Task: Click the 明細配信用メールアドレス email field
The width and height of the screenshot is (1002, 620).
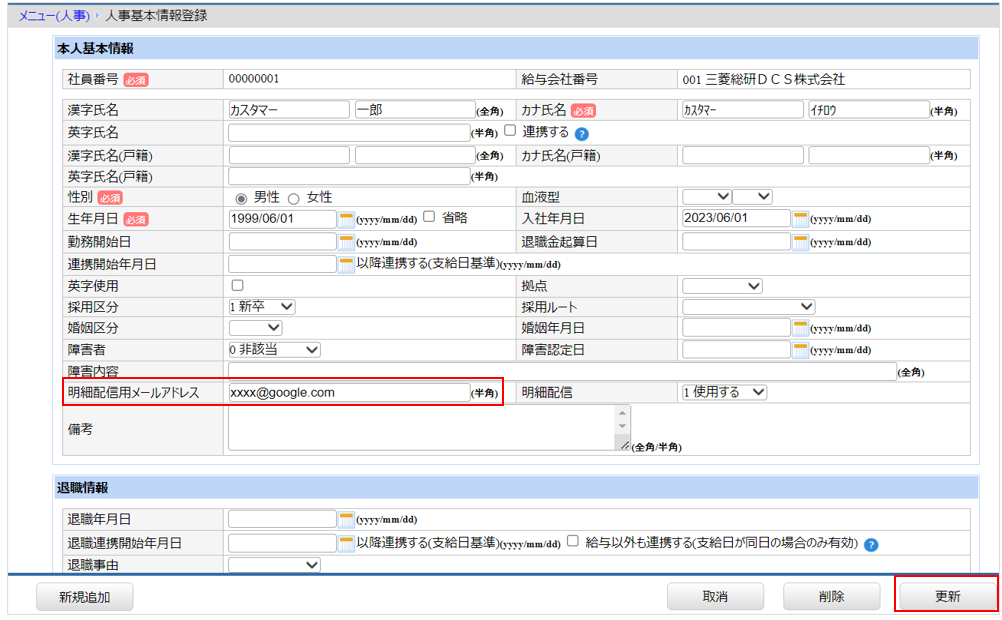Action: pyautogui.click(x=349, y=392)
